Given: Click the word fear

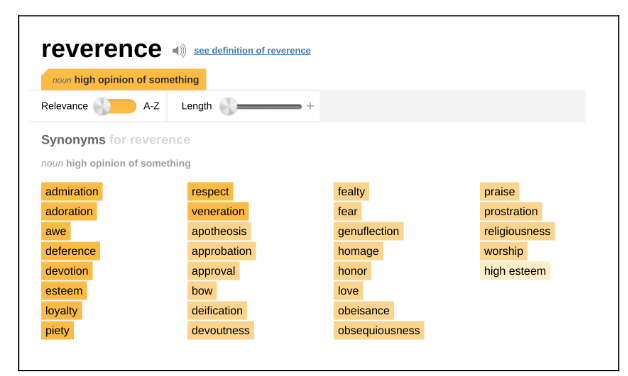Looking at the screenshot, I should point(348,211).
